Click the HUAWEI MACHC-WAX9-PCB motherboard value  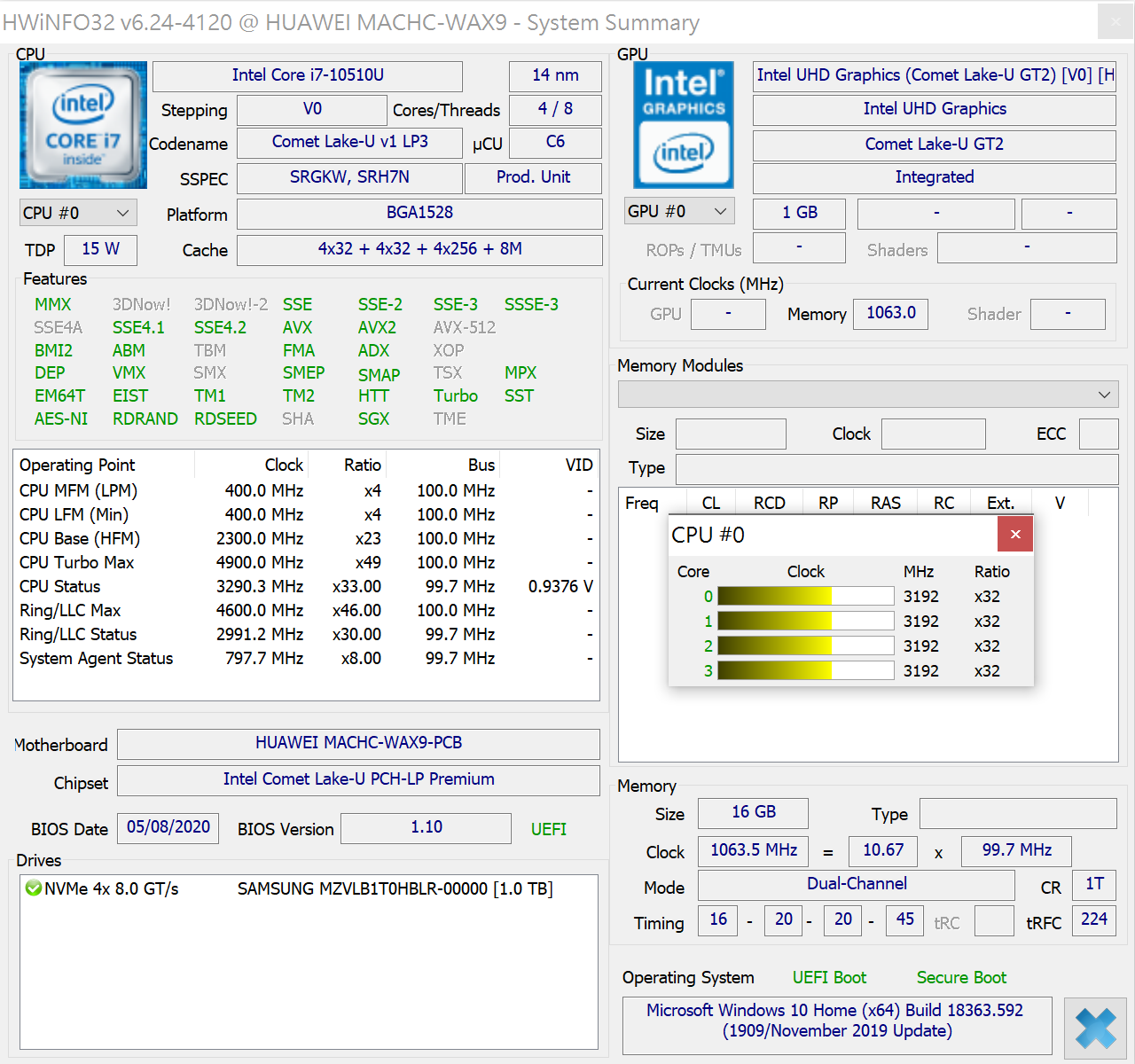[359, 744]
